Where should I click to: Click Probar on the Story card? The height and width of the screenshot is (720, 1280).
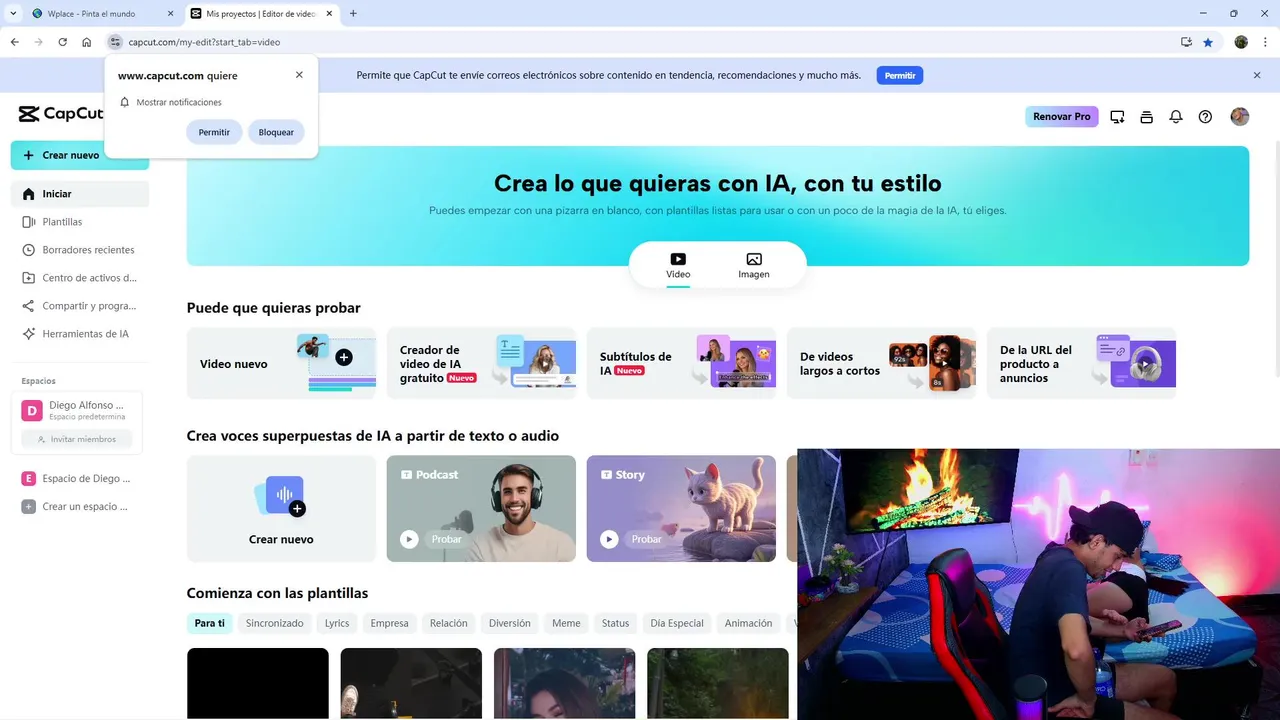(647, 539)
